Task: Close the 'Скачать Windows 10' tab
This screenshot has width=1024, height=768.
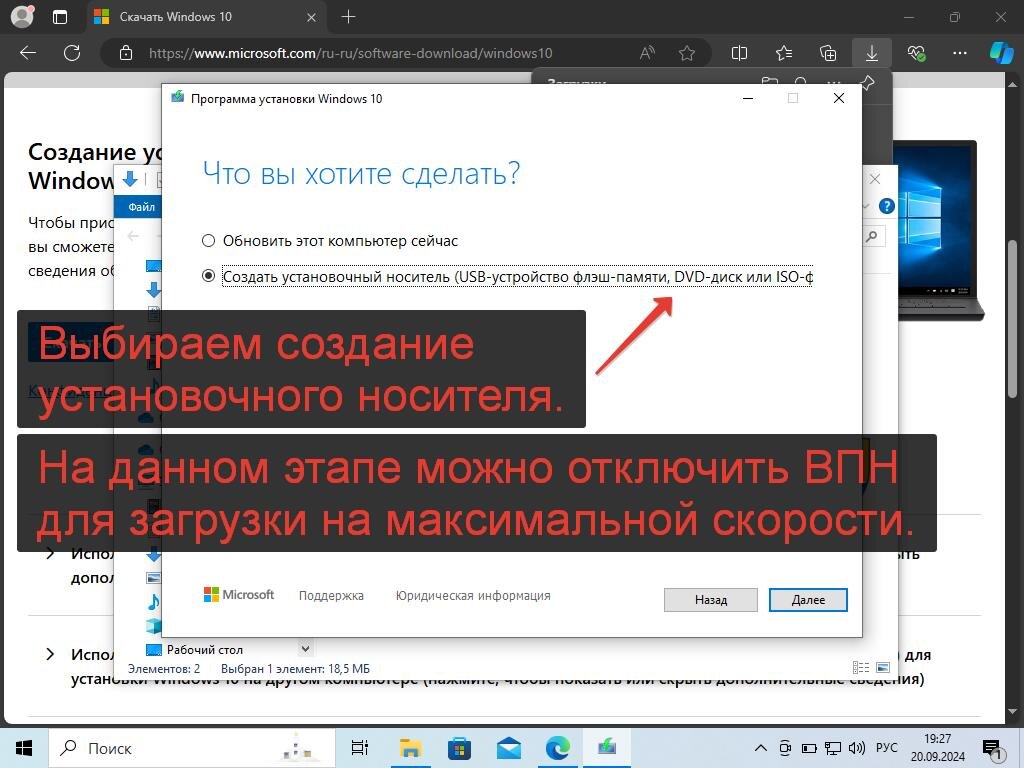Action: (312, 17)
